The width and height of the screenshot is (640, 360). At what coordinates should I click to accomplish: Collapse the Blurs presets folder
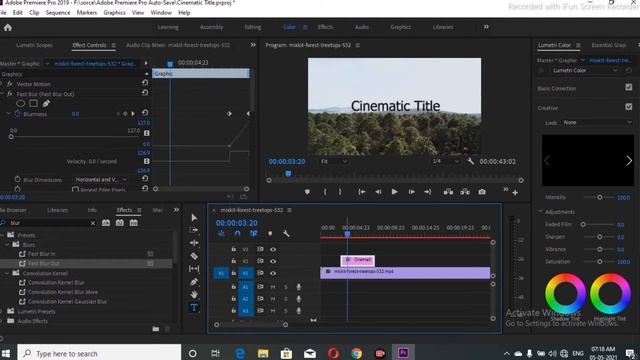pyautogui.click(x=7, y=244)
